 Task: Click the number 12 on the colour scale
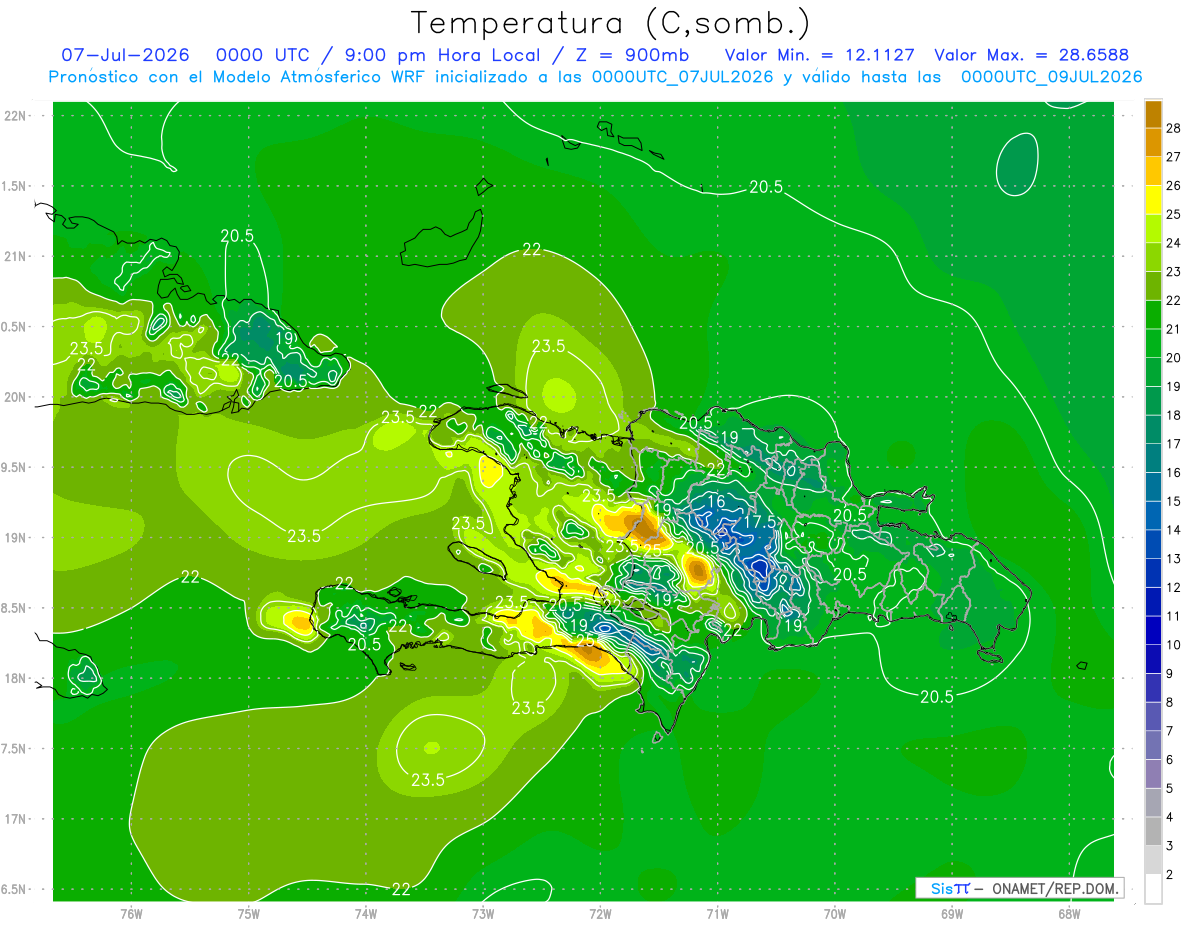click(1174, 587)
